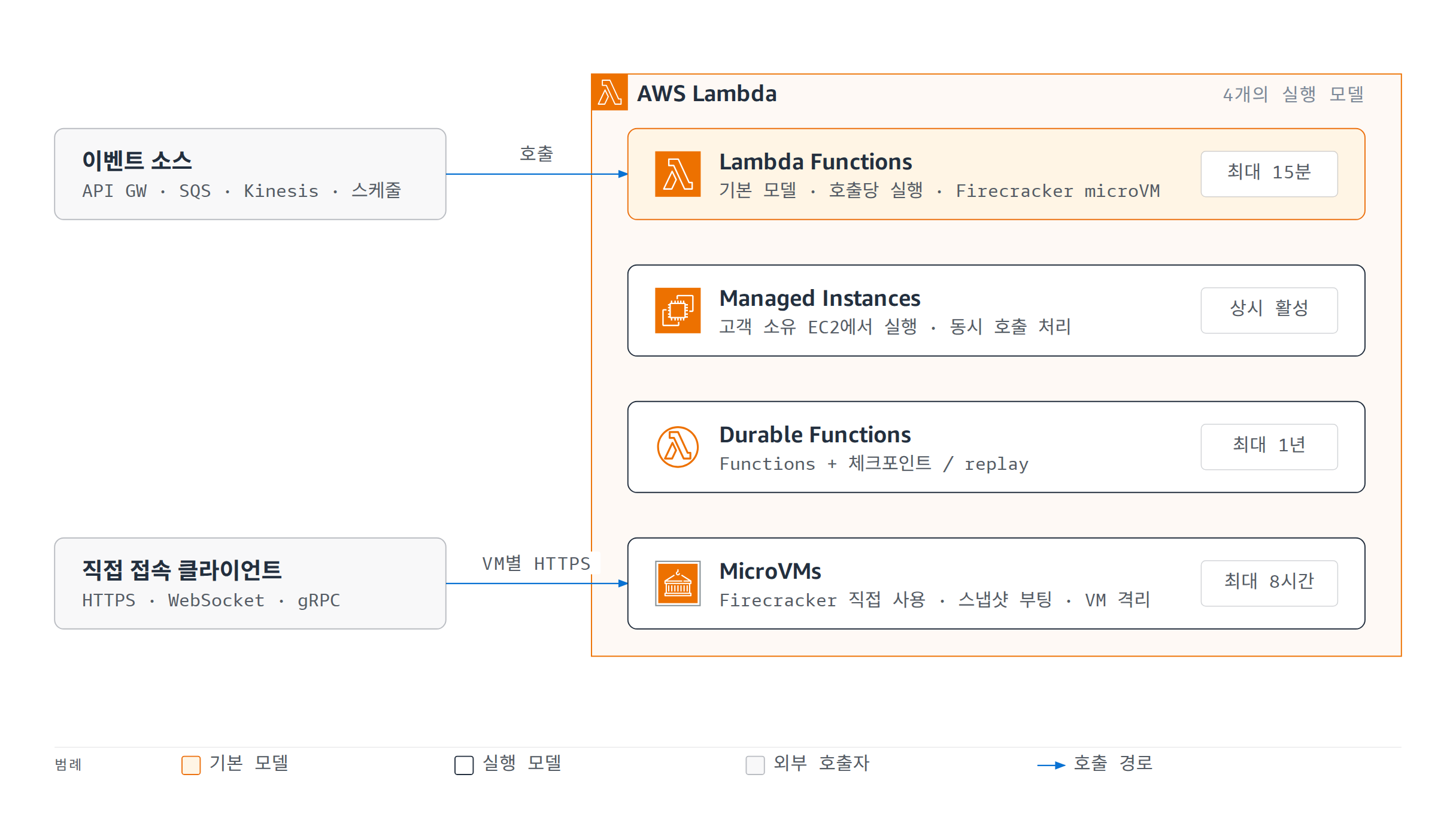Click the API GW · SQS · Kinesis subtitle
Viewport: 1456px width, 820px height.
coord(242,191)
